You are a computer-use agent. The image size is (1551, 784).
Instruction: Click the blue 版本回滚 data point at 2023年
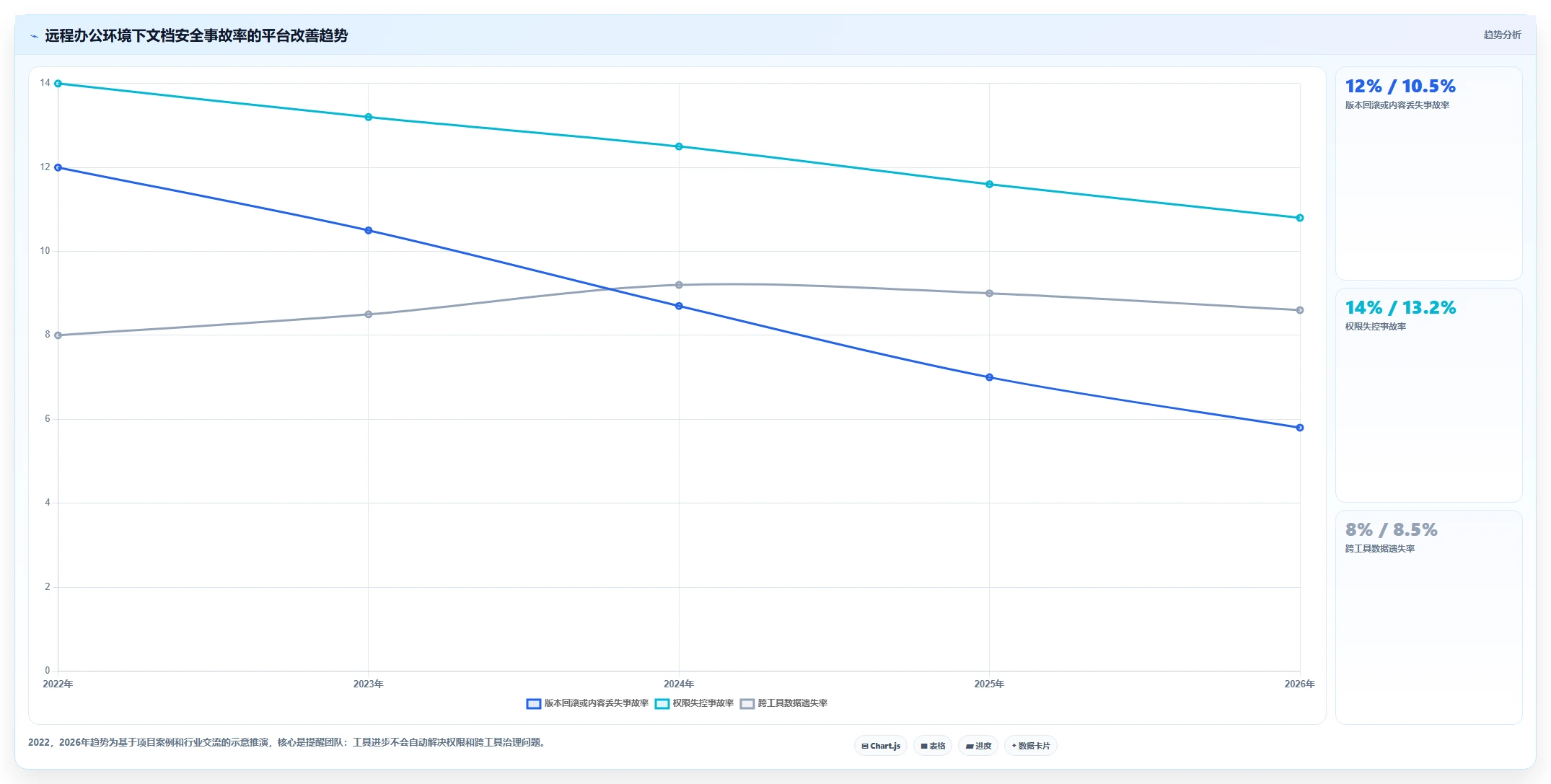(x=369, y=231)
